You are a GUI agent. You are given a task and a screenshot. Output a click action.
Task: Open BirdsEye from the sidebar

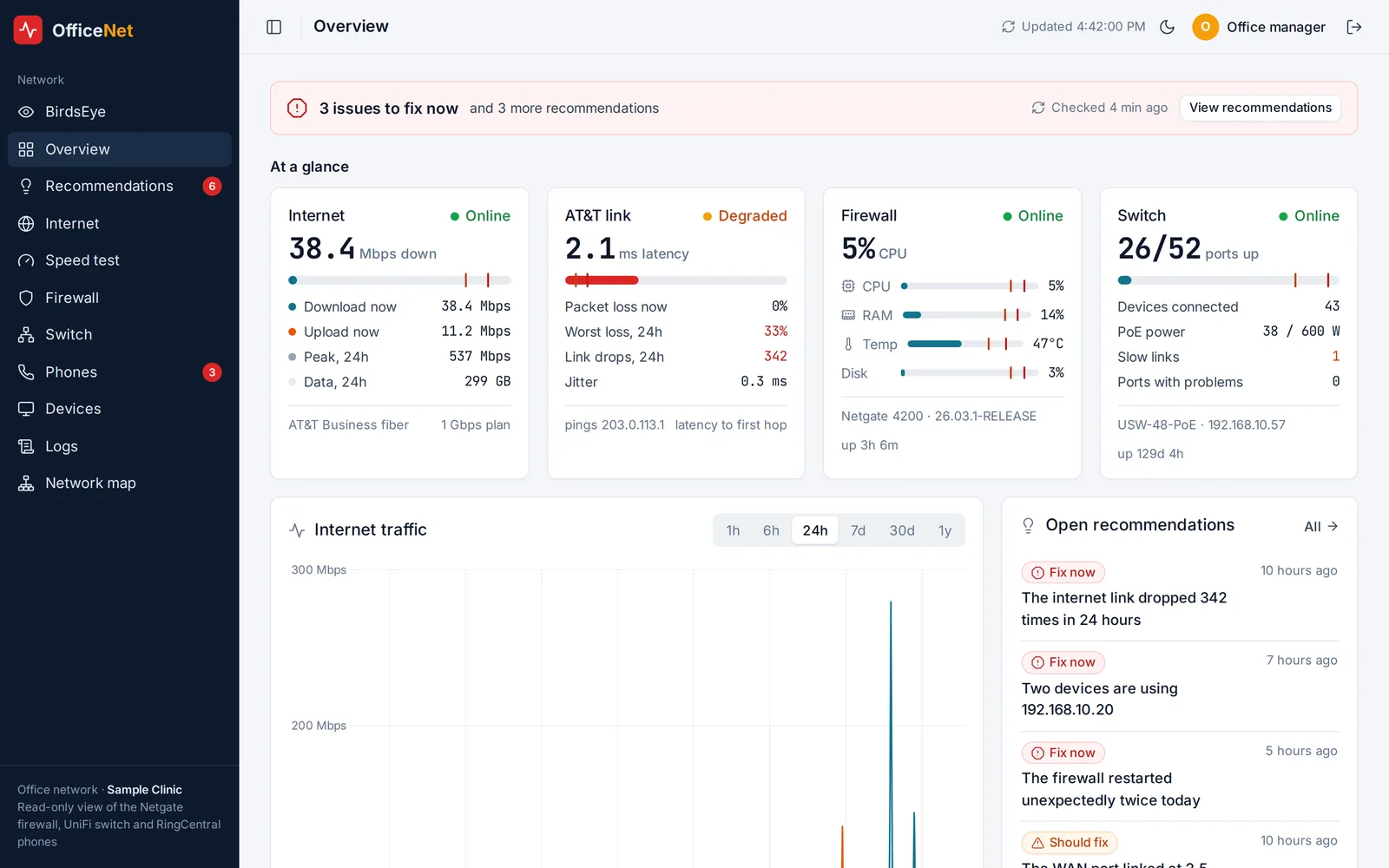point(120,112)
